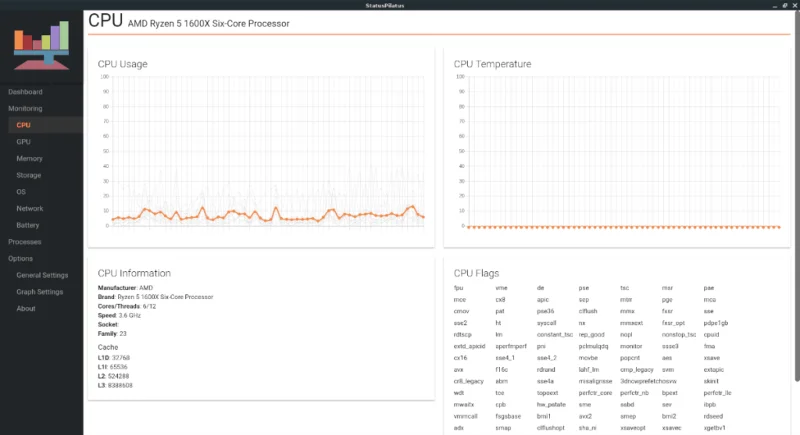Click the fsgsbase flag
Image resolution: width=800 pixels, height=435 pixels.
(508, 416)
